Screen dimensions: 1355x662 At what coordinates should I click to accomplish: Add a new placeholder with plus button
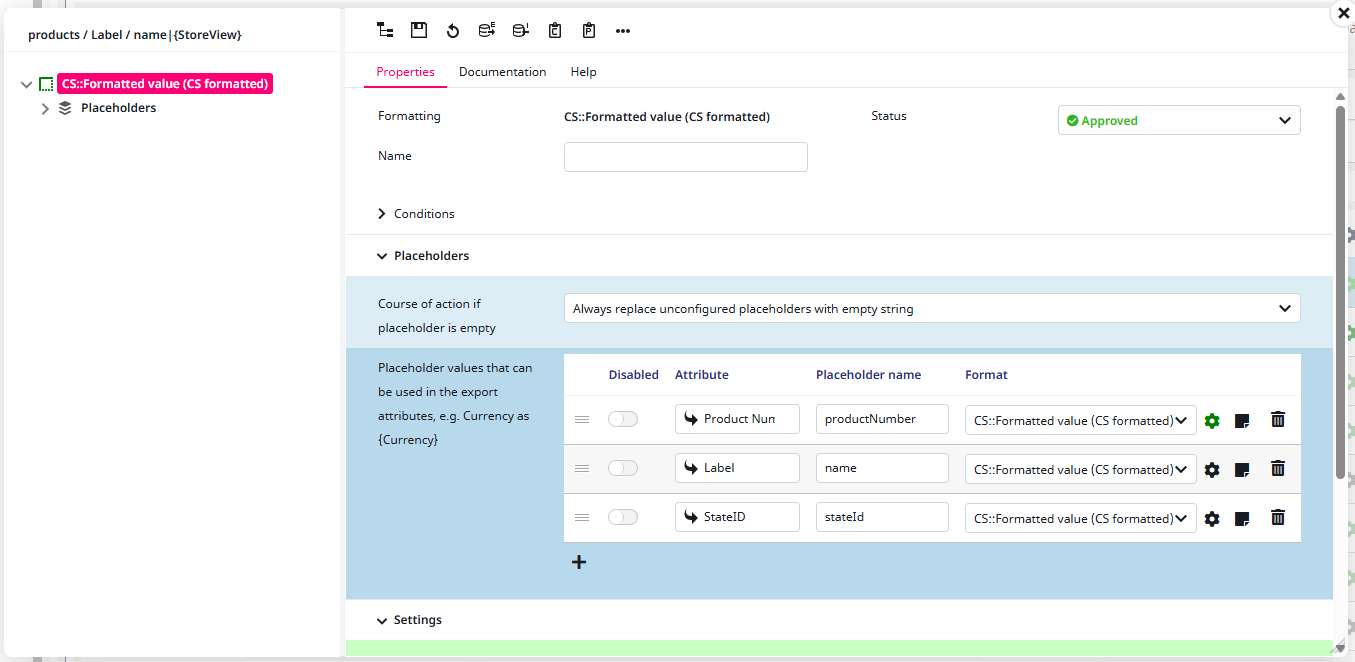tap(579, 562)
